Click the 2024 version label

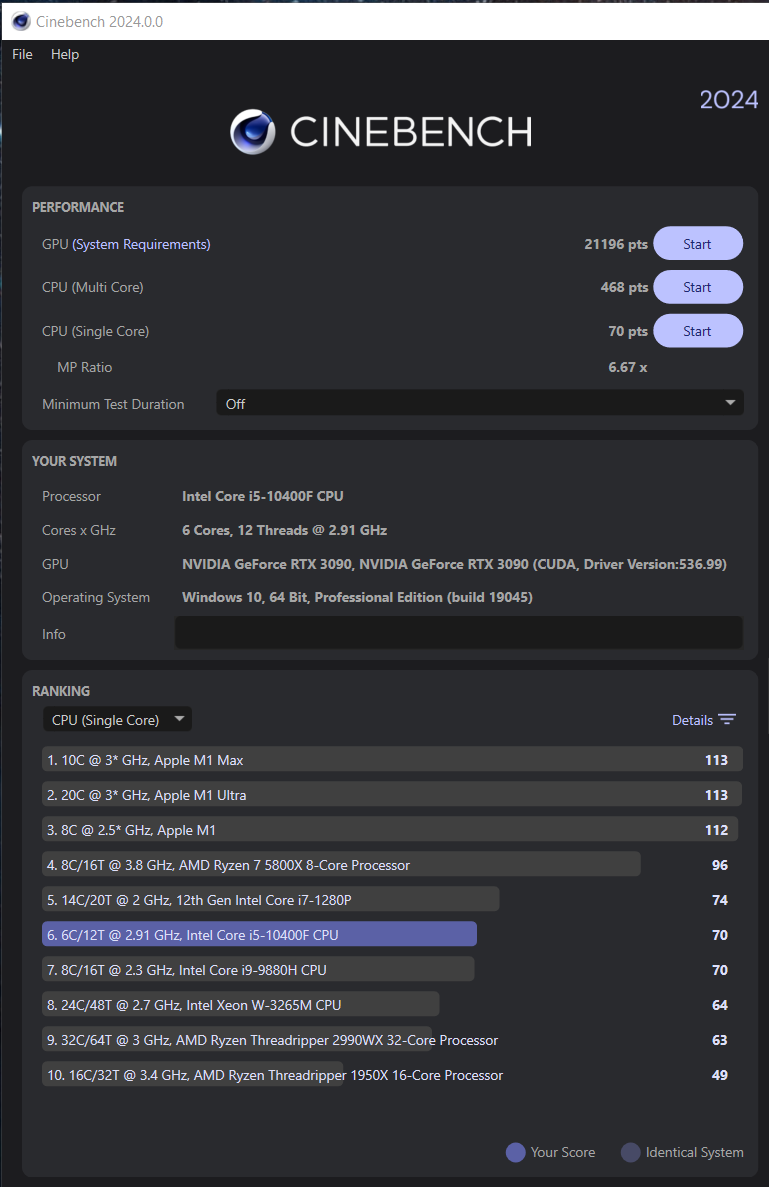(x=728, y=99)
